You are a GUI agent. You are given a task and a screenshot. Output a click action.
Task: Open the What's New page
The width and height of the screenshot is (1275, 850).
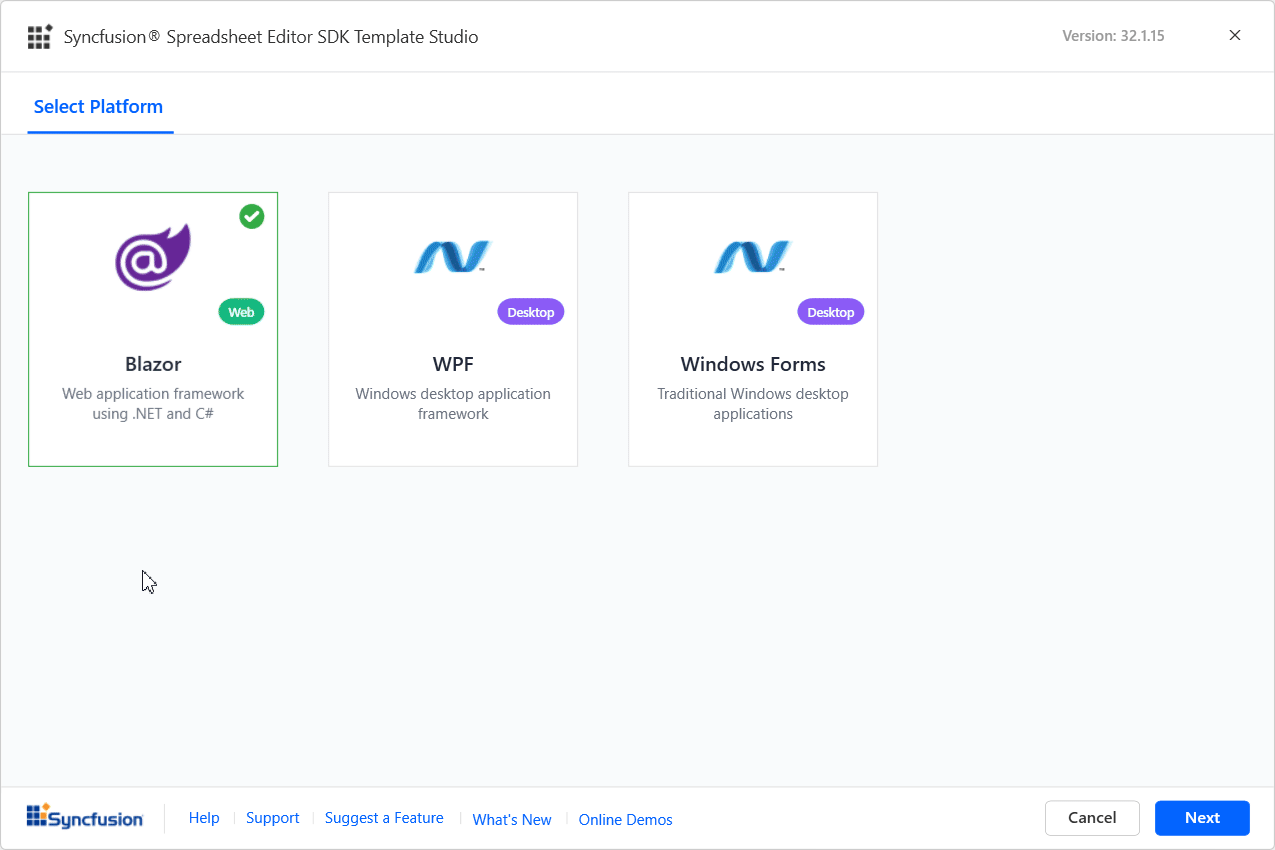pyautogui.click(x=511, y=819)
